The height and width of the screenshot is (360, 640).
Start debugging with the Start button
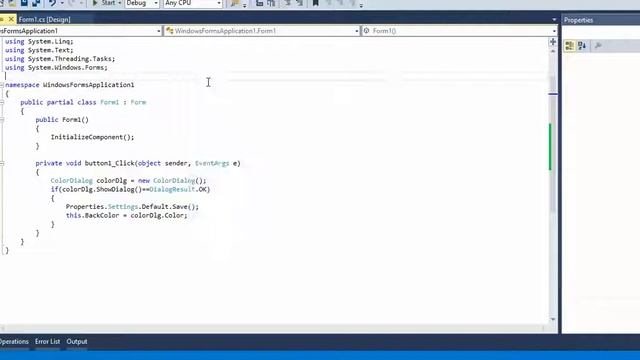point(104,3)
